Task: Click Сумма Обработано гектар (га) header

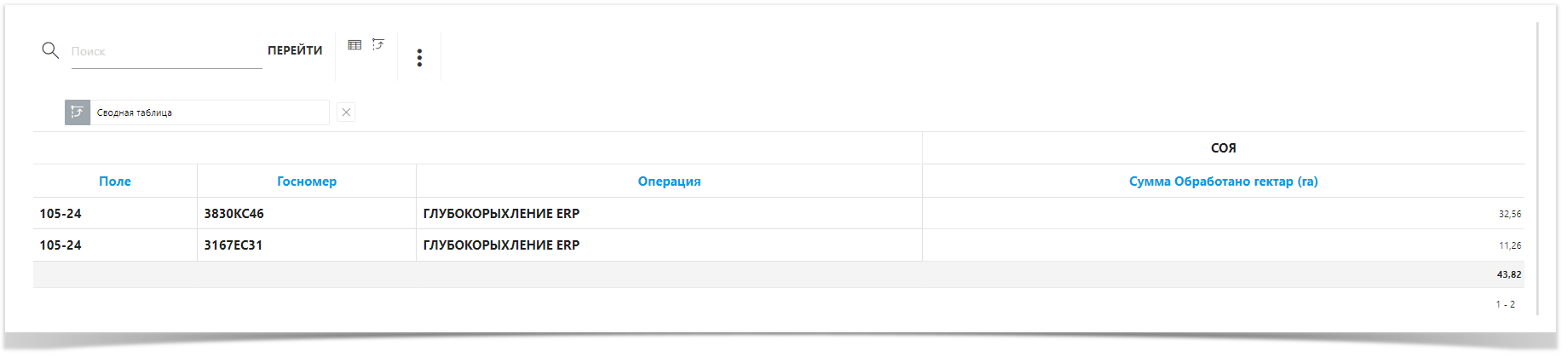Action: (x=1223, y=181)
